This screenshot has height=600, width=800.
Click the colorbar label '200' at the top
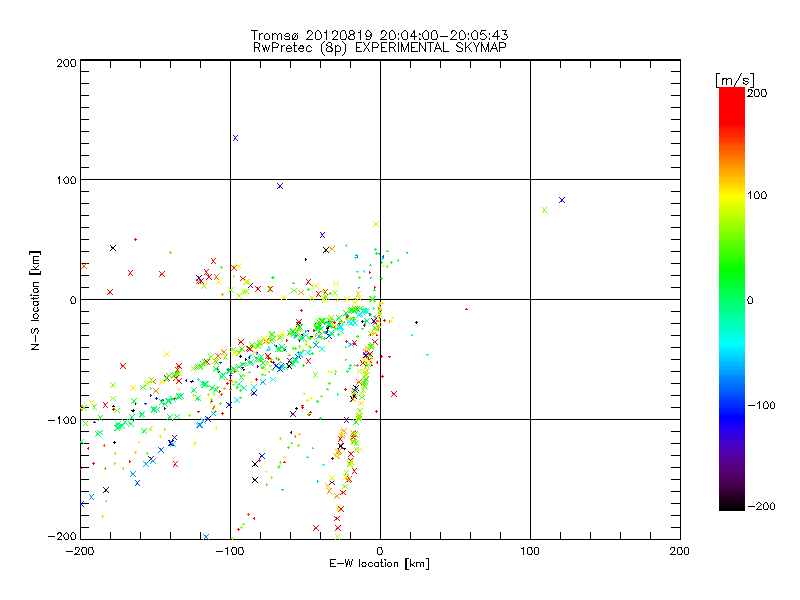(757, 93)
